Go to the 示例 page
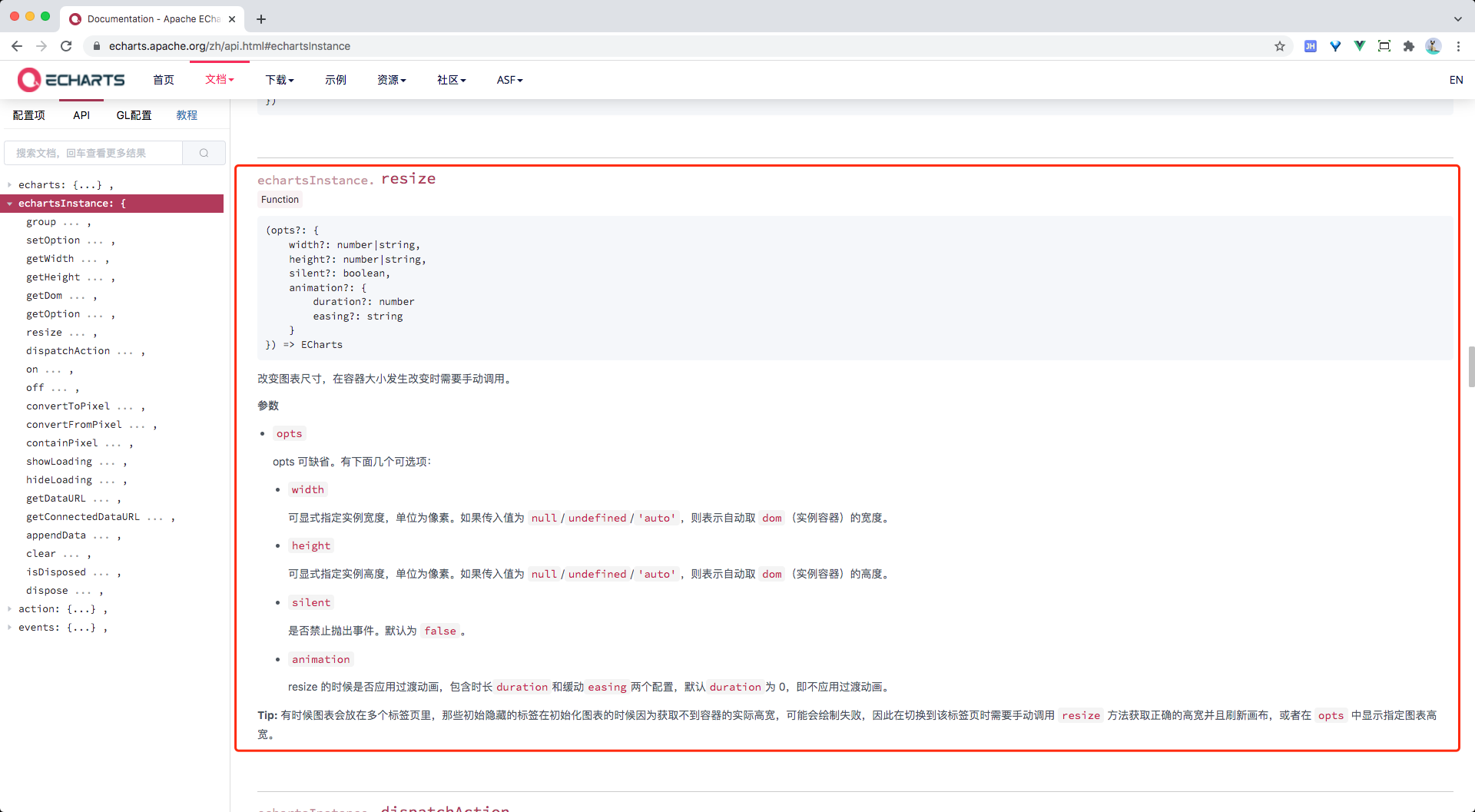This screenshot has width=1475, height=812. tap(336, 80)
